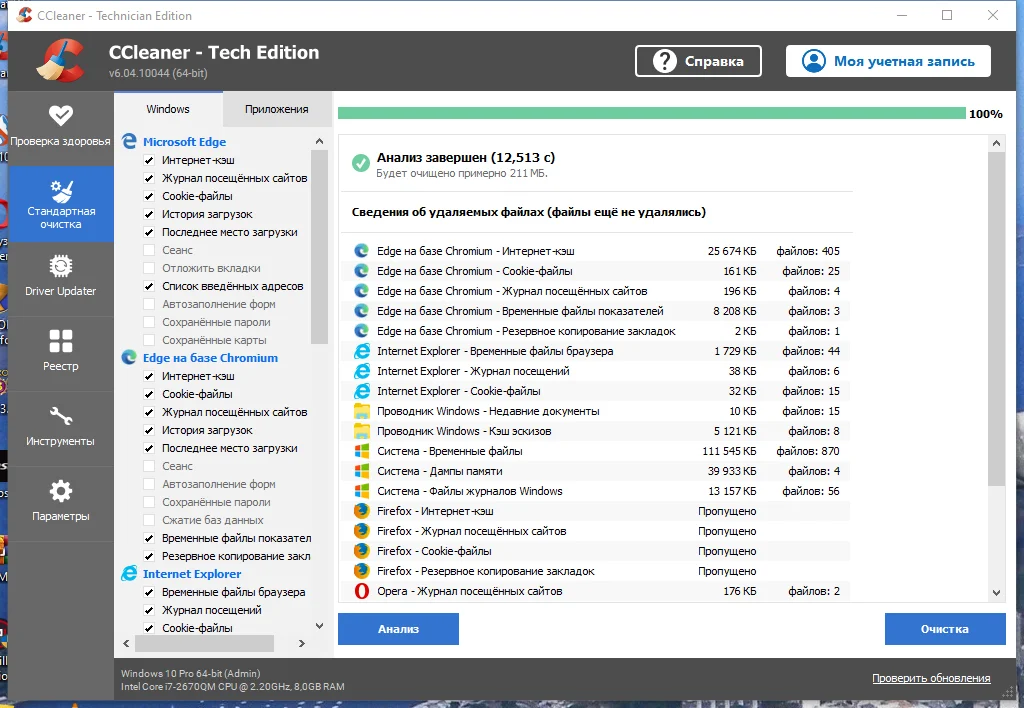Viewport: 1024px width, 708px height.
Task: Open Справка help
Action: coord(698,61)
